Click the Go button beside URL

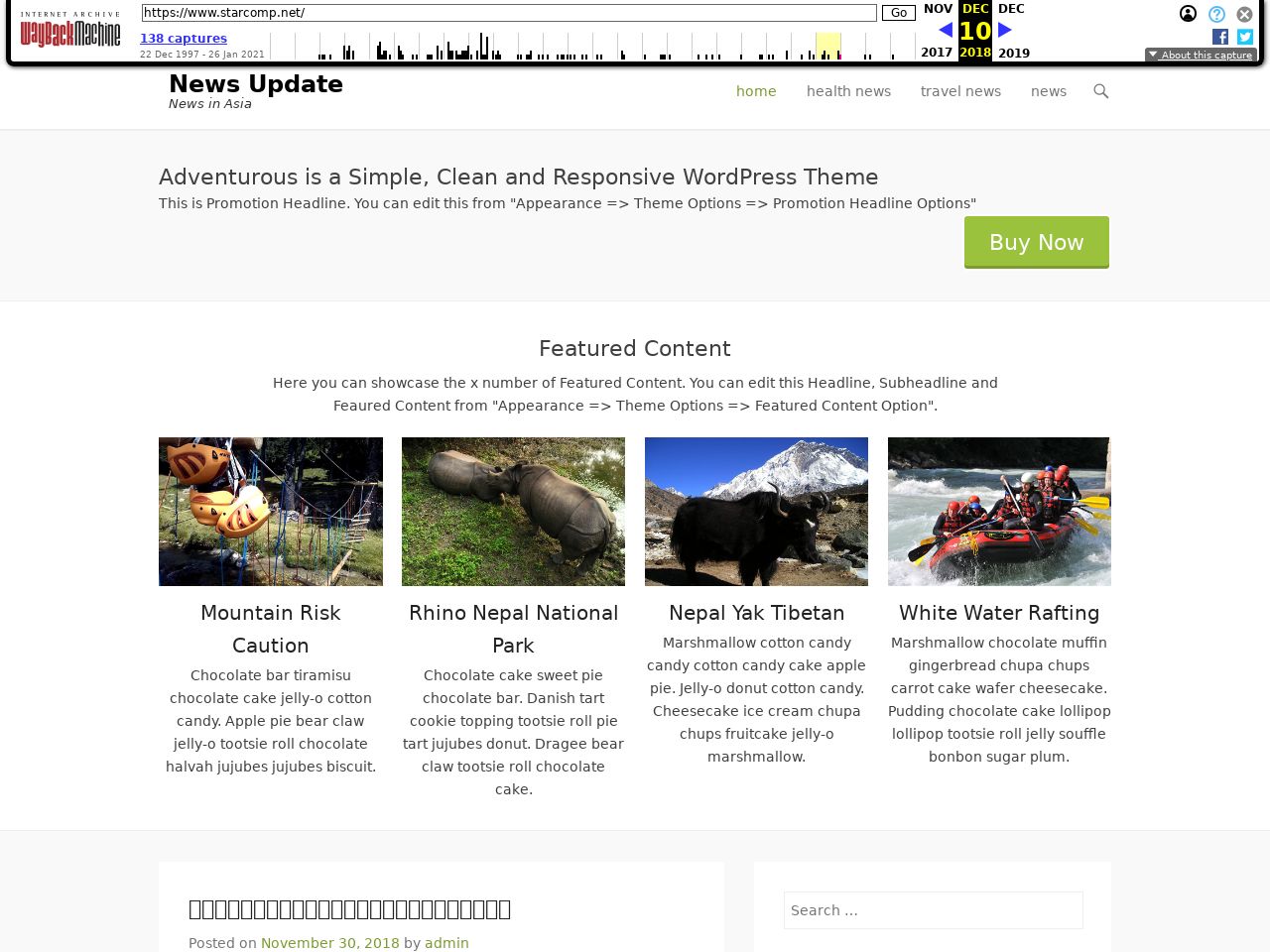click(899, 13)
